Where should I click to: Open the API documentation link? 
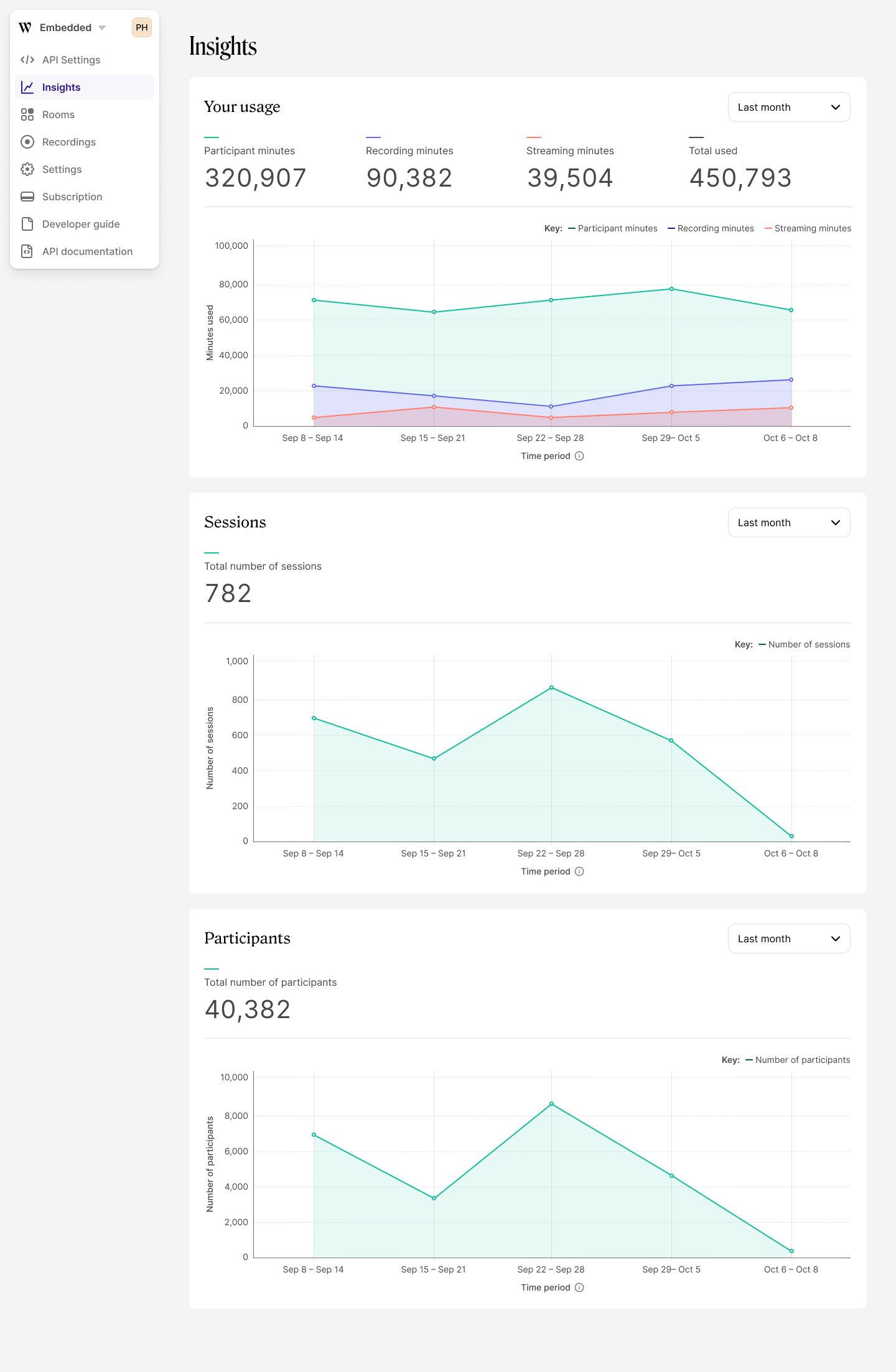click(85, 251)
